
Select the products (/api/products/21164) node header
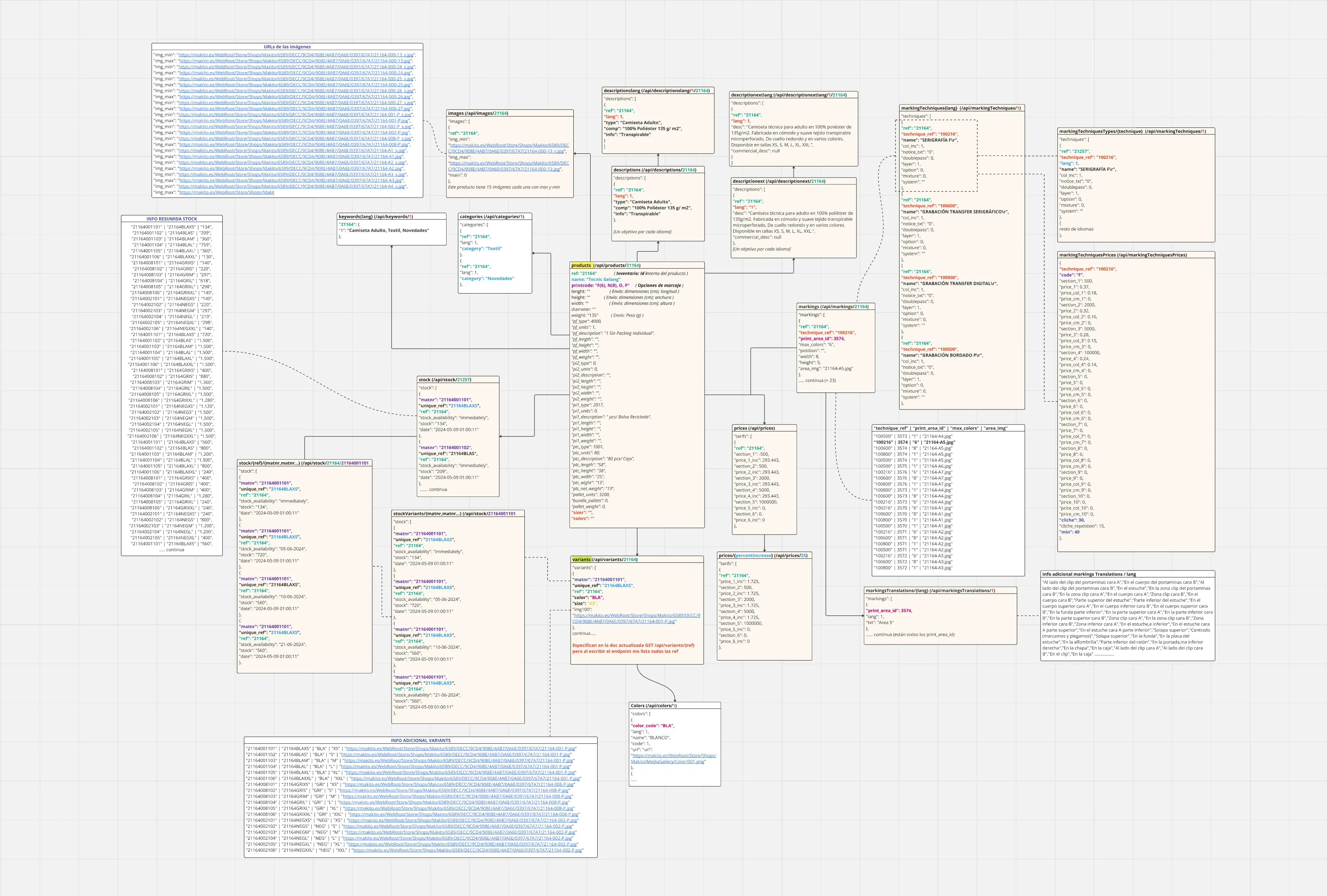(x=605, y=265)
